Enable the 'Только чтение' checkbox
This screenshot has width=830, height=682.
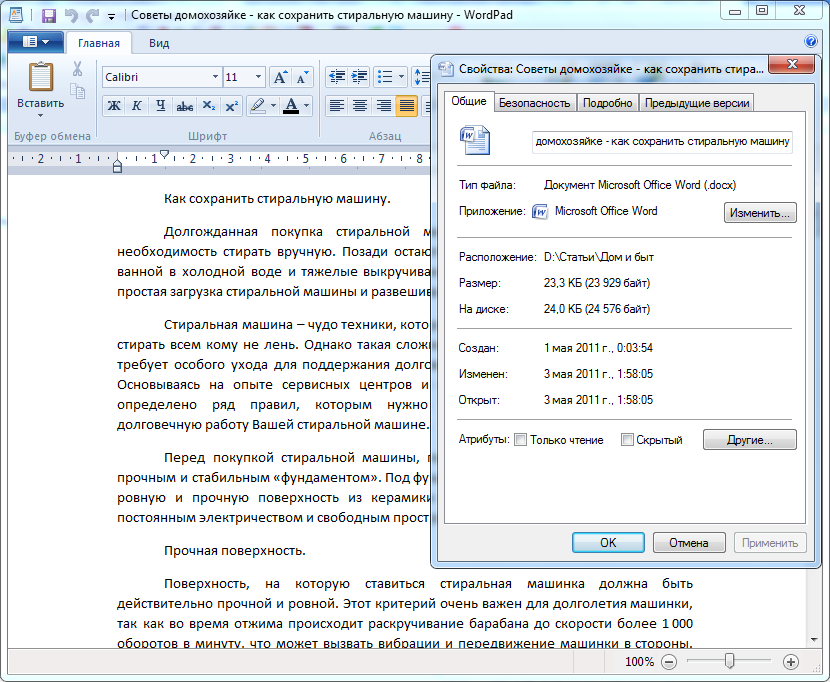520,440
